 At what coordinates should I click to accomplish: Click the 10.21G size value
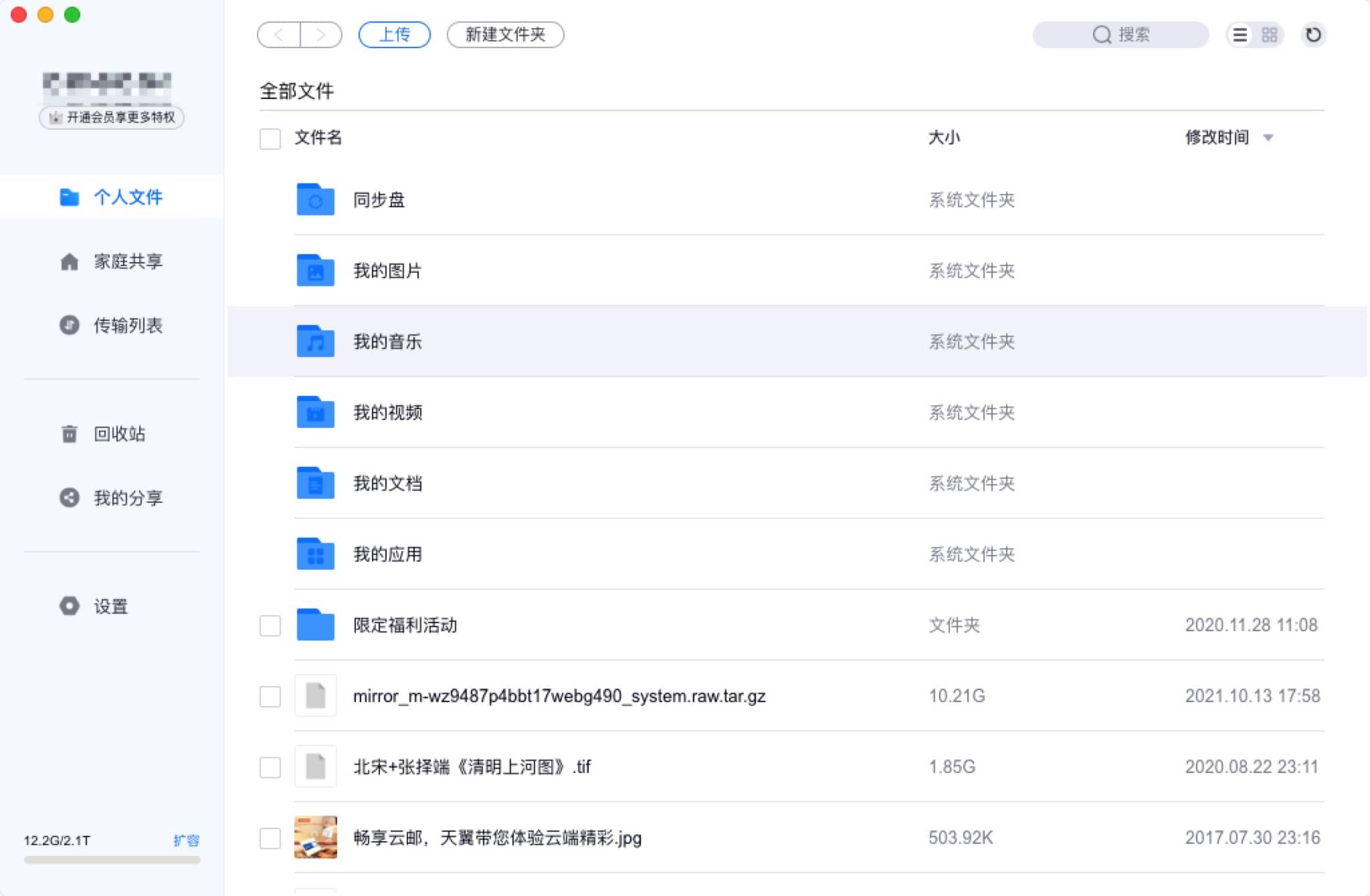coord(957,696)
